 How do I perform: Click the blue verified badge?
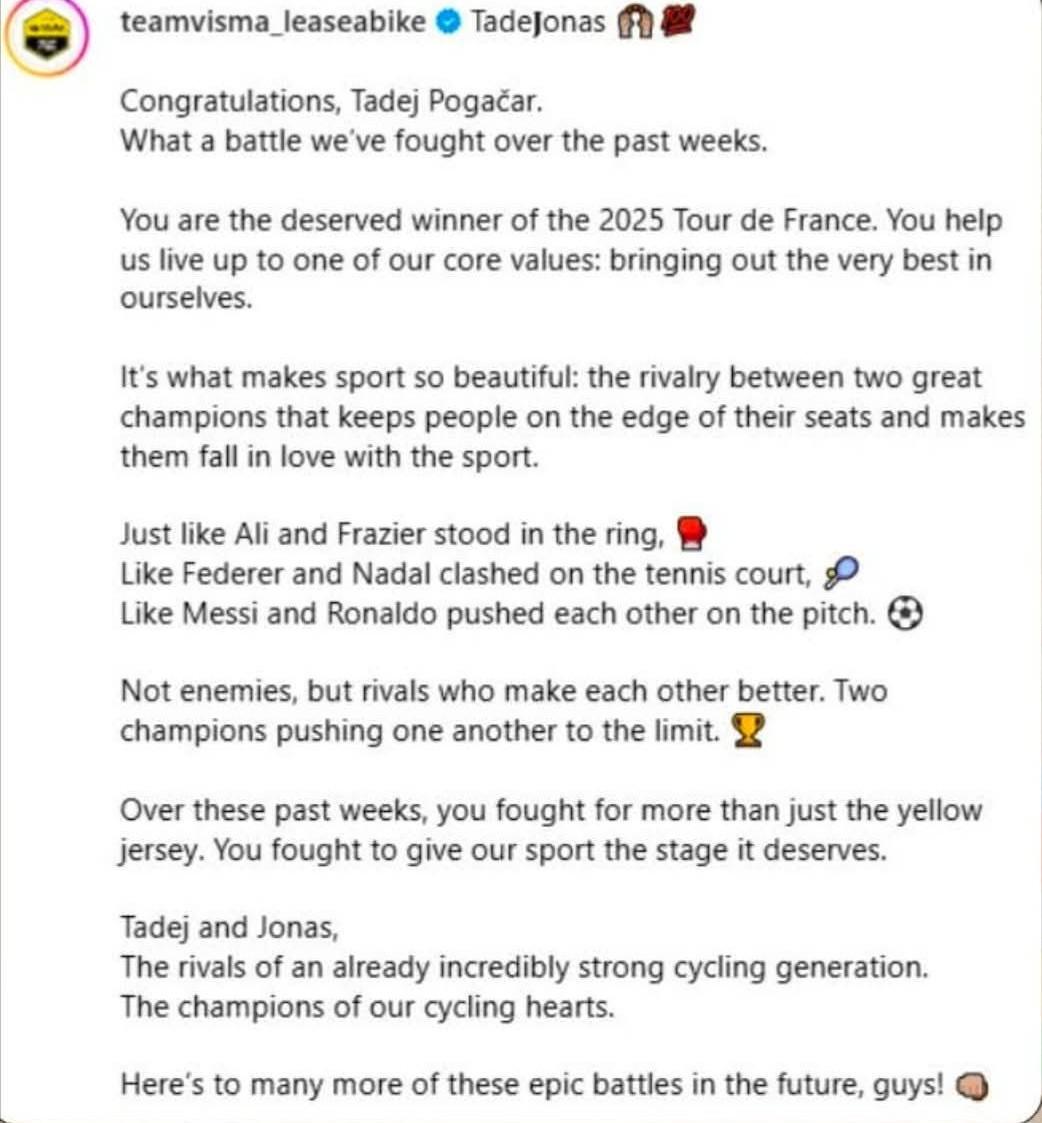click(x=449, y=23)
